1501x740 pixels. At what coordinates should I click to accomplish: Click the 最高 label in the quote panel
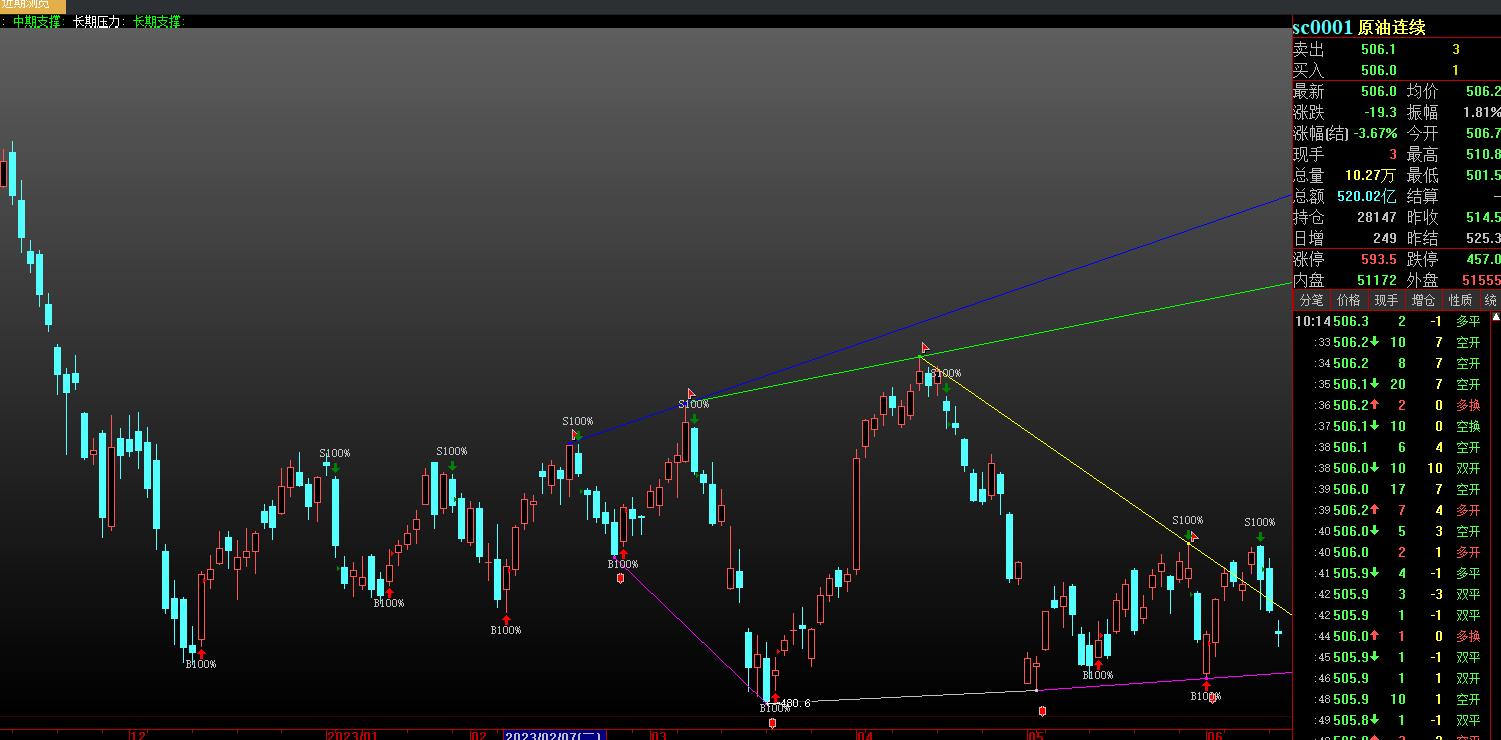click(1422, 154)
